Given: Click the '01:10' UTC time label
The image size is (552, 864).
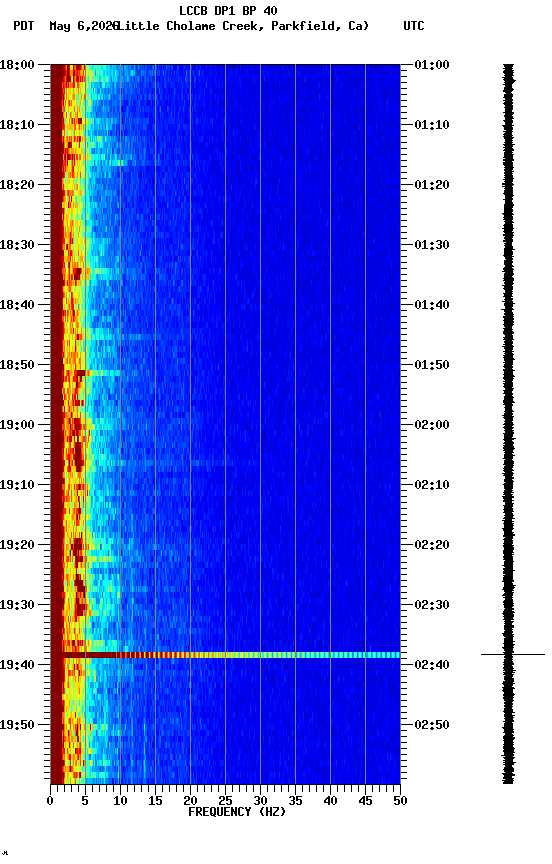Looking at the screenshot, I should [x=432, y=125].
